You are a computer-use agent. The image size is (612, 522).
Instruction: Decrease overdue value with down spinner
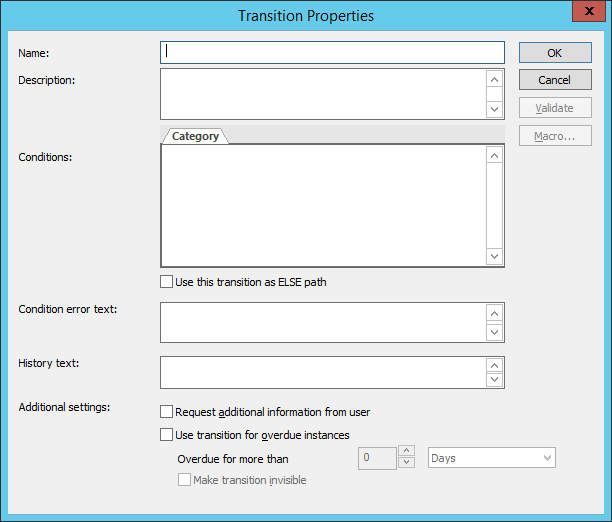click(406, 463)
